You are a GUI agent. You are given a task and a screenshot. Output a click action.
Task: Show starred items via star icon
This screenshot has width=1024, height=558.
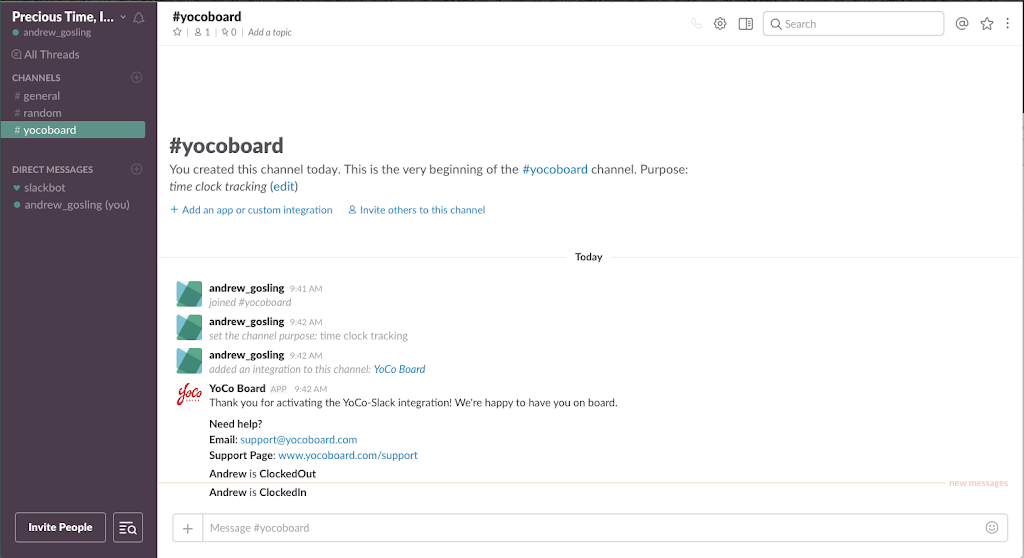[x=987, y=24]
